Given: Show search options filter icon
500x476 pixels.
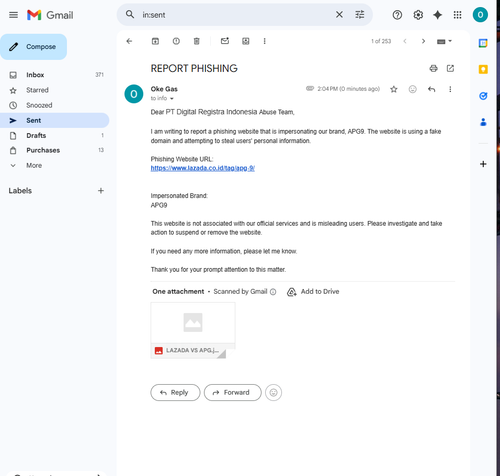Looking at the screenshot, I should coord(360,15).
